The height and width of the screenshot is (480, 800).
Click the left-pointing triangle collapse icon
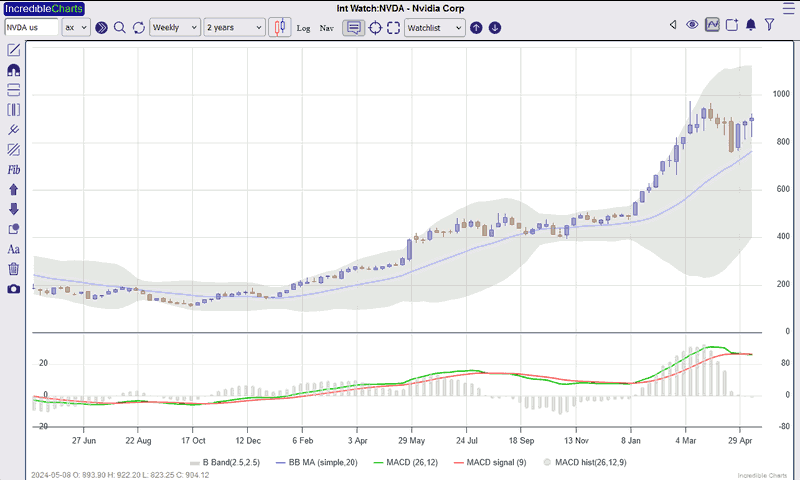(x=673, y=24)
